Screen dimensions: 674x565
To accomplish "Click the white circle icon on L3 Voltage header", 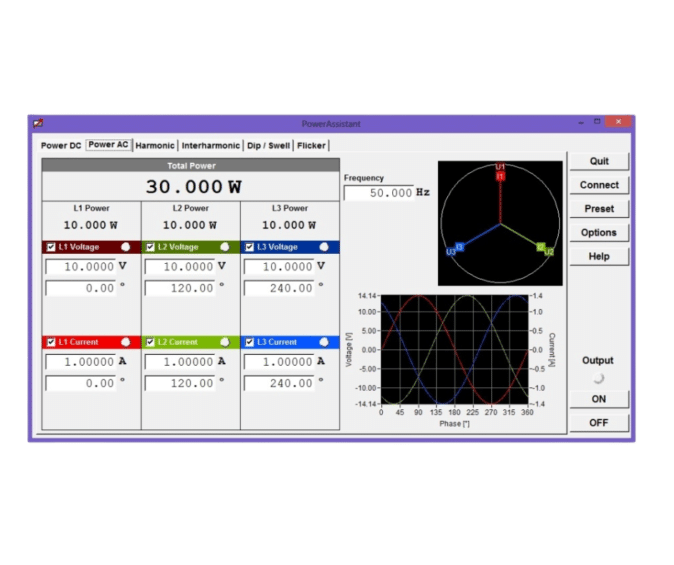I will (324, 246).
